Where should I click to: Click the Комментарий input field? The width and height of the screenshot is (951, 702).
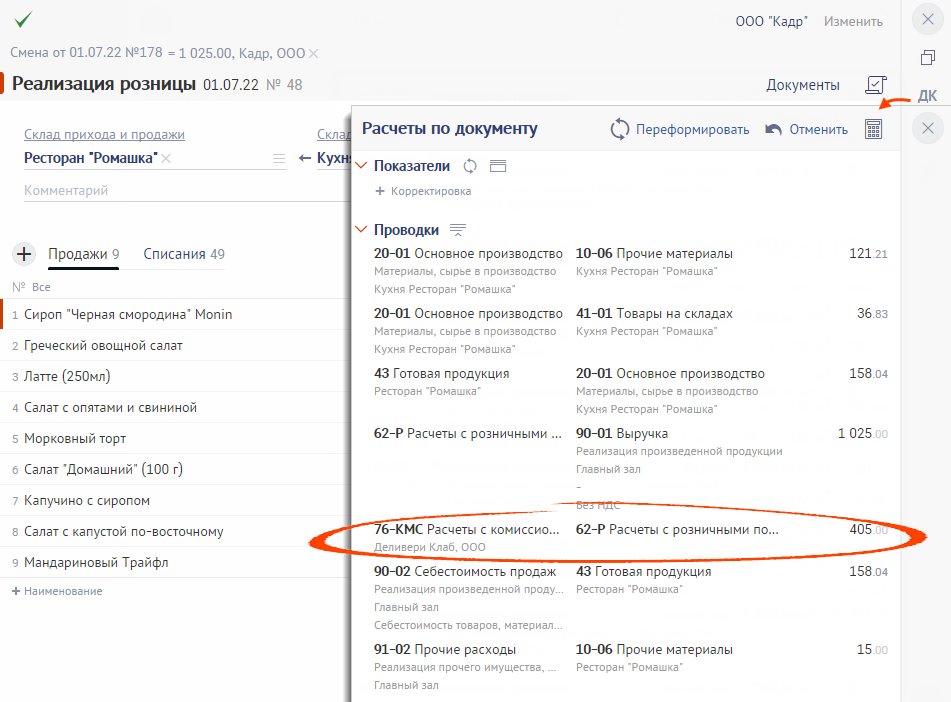(150, 190)
